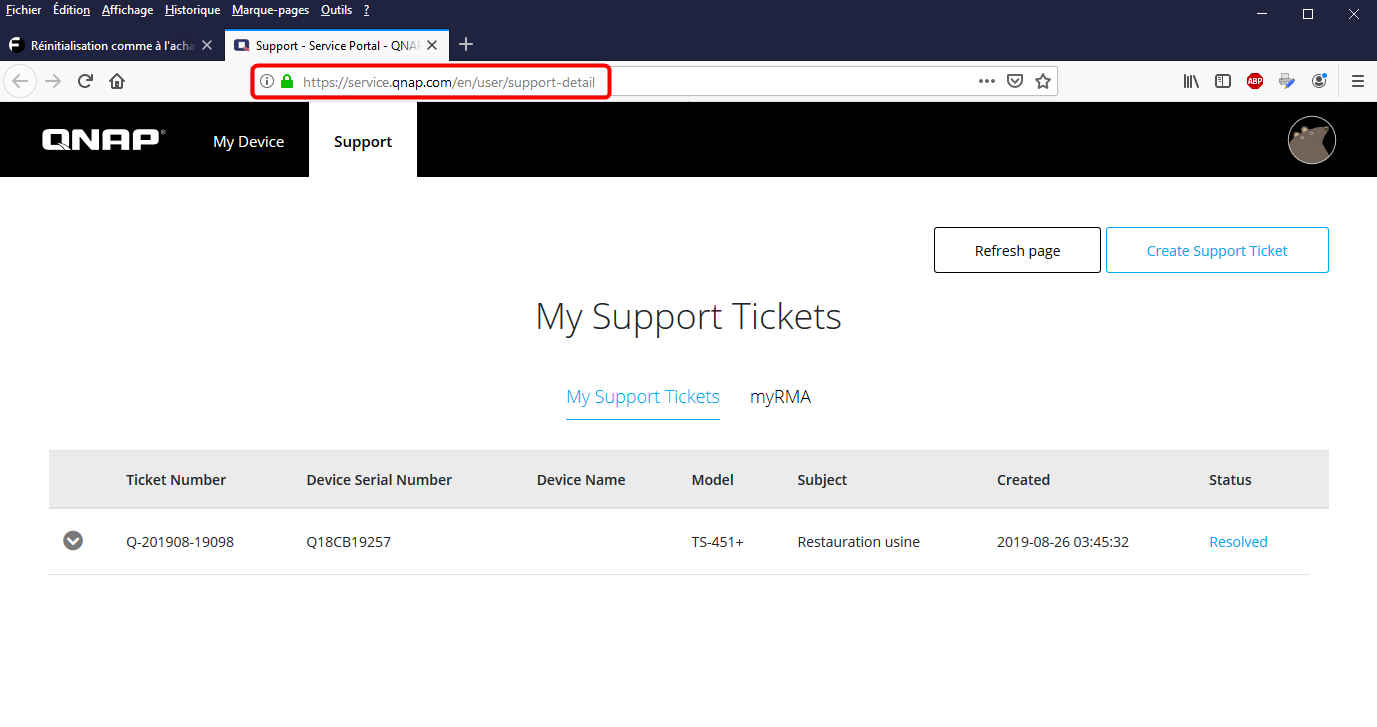Click the Device Serial Number column header
Viewport: 1377px width, 727px height.
379,480
